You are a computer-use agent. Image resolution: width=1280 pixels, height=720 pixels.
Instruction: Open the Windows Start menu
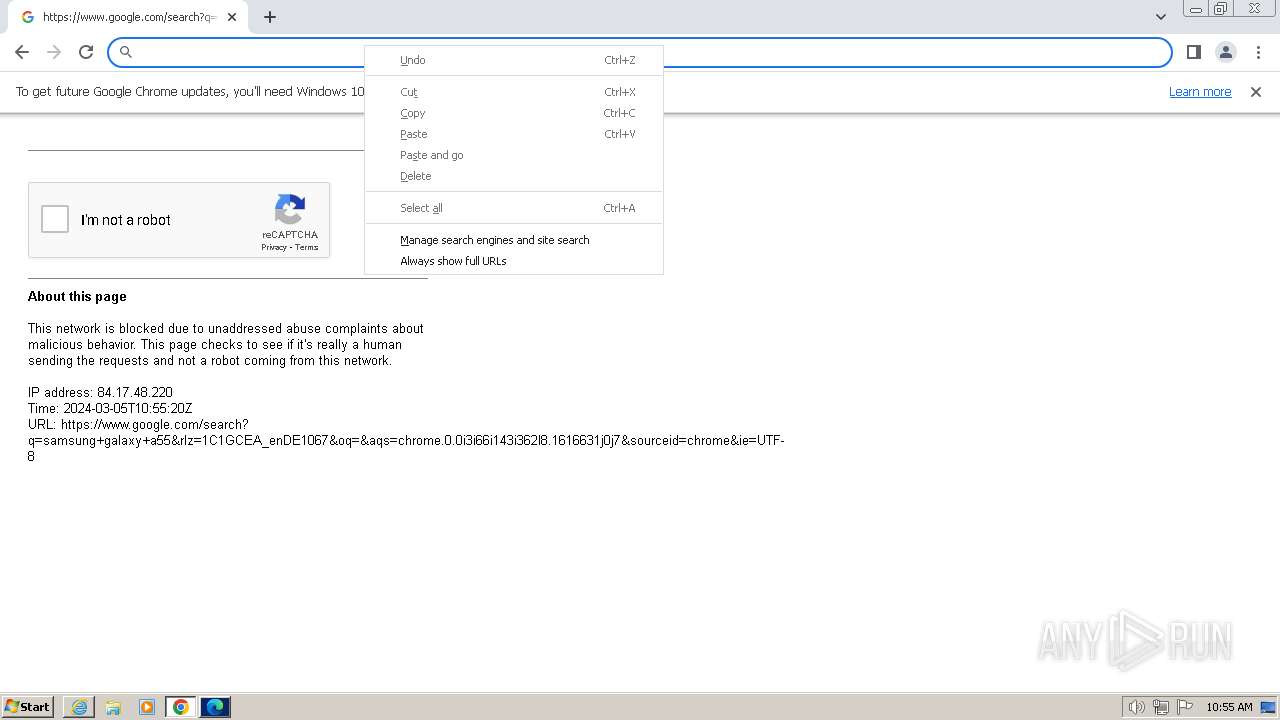pyautogui.click(x=27, y=706)
